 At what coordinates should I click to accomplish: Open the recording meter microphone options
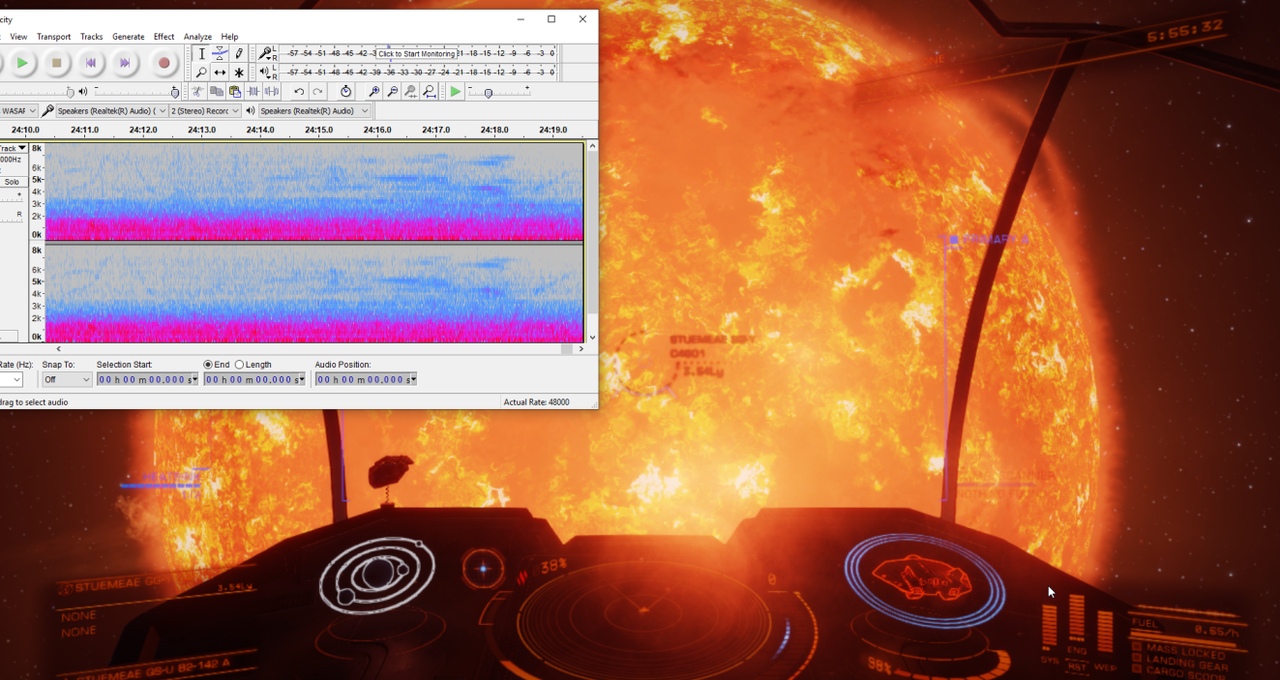click(267, 53)
